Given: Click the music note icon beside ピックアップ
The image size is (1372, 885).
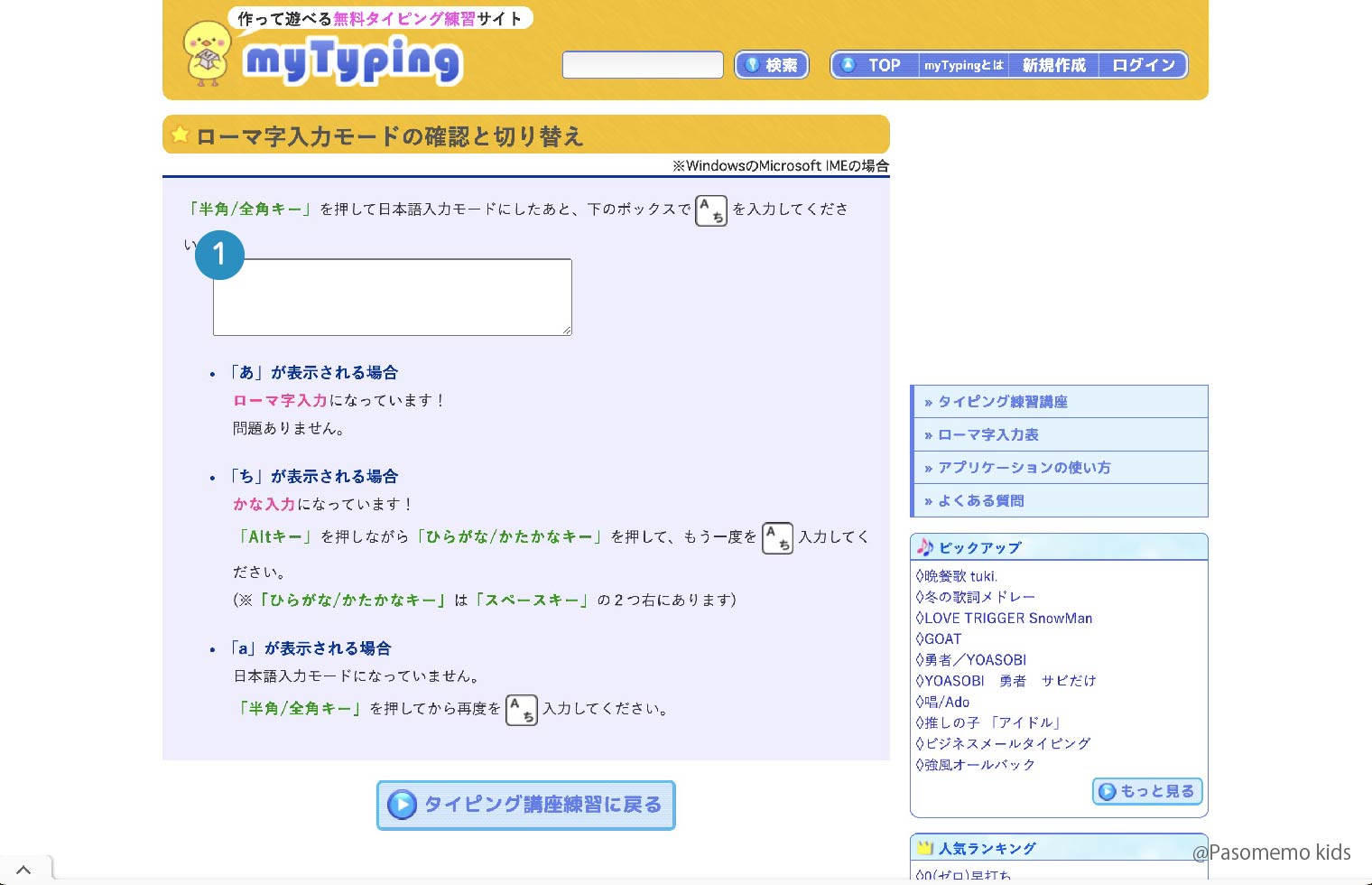Looking at the screenshot, I should [925, 547].
